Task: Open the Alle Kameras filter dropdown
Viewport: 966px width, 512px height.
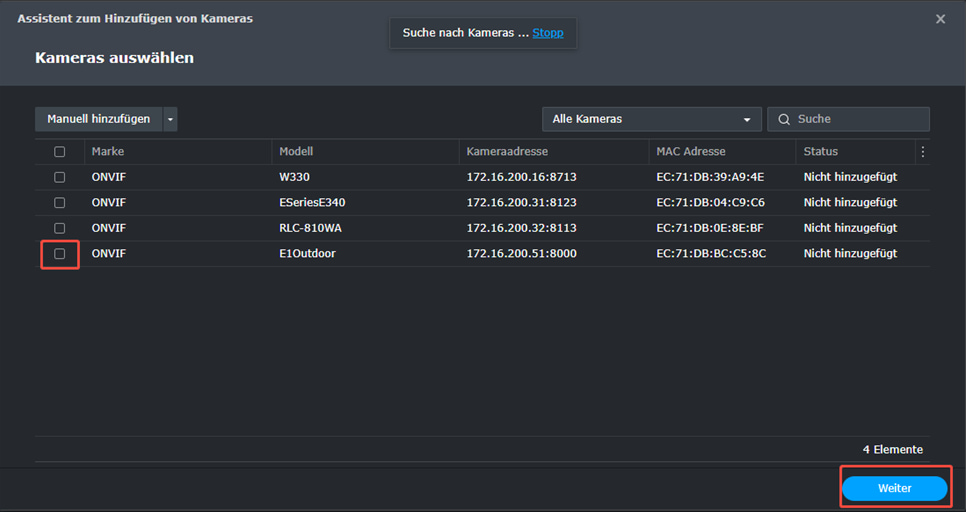Action: coord(652,119)
